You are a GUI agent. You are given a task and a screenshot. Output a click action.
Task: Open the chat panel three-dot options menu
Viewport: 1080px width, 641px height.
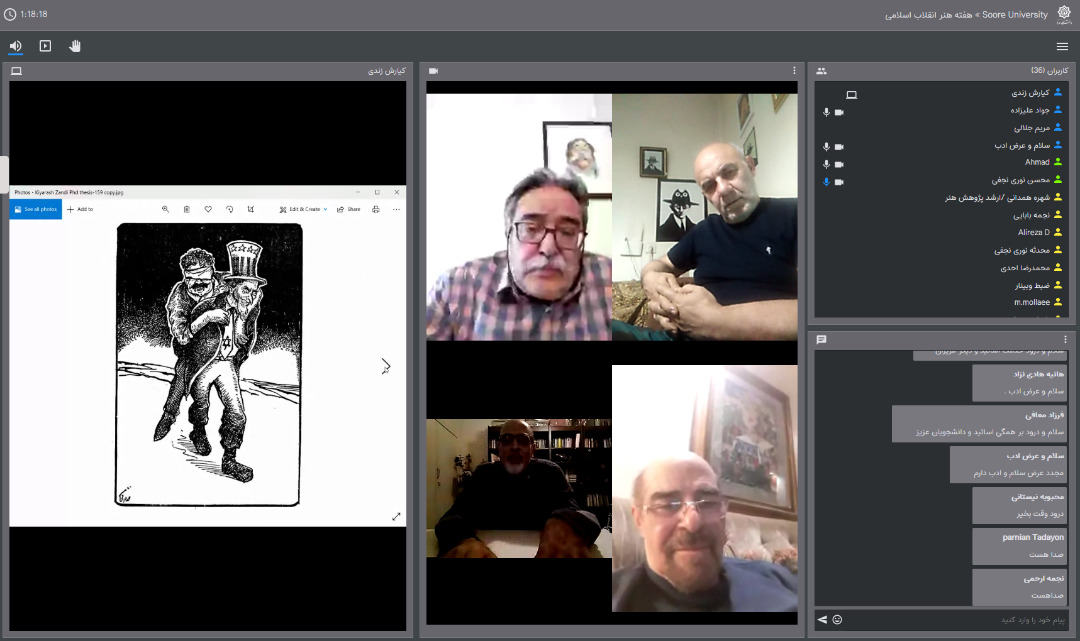coord(1065,339)
